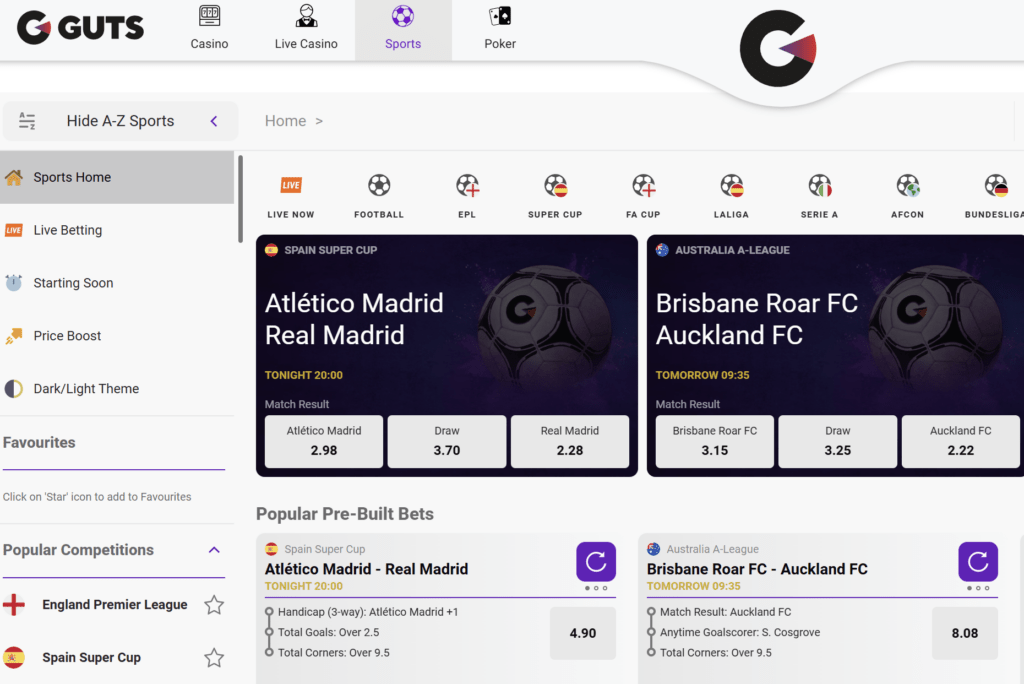Refresh the Brisbane Roar pre-built bet

978,561
